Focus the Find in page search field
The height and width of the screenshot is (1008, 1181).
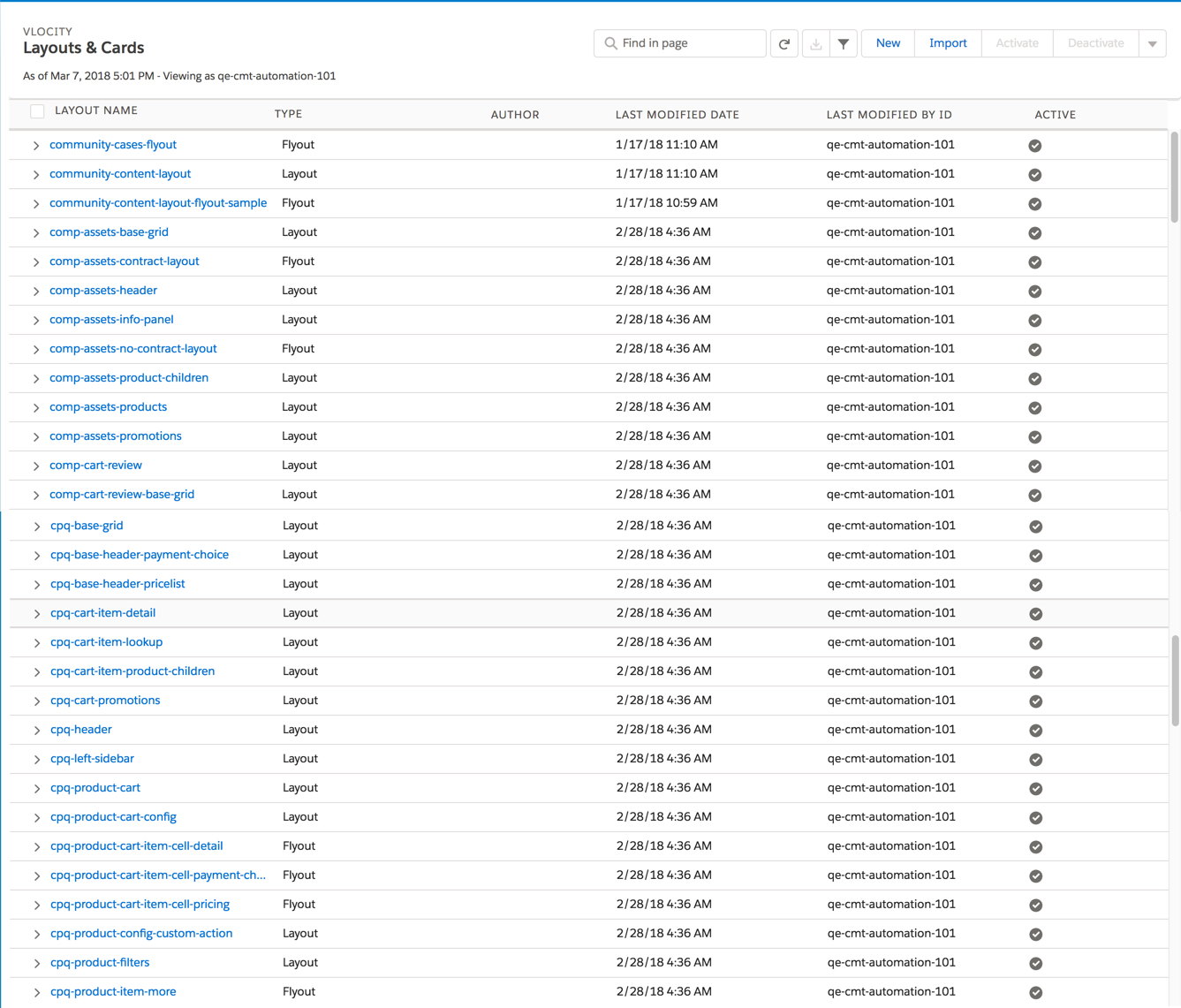[680, 43]
